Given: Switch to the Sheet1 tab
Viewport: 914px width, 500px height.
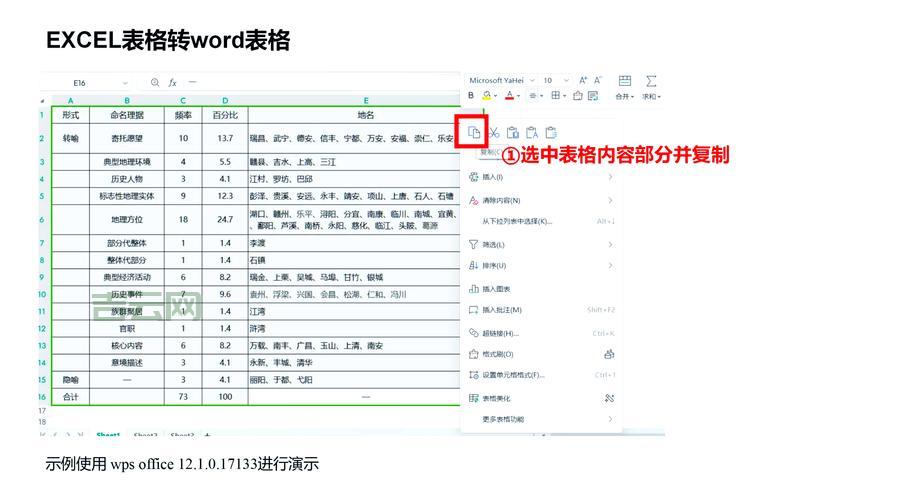Looking at the screenshot, I should [x=108, y=435].
